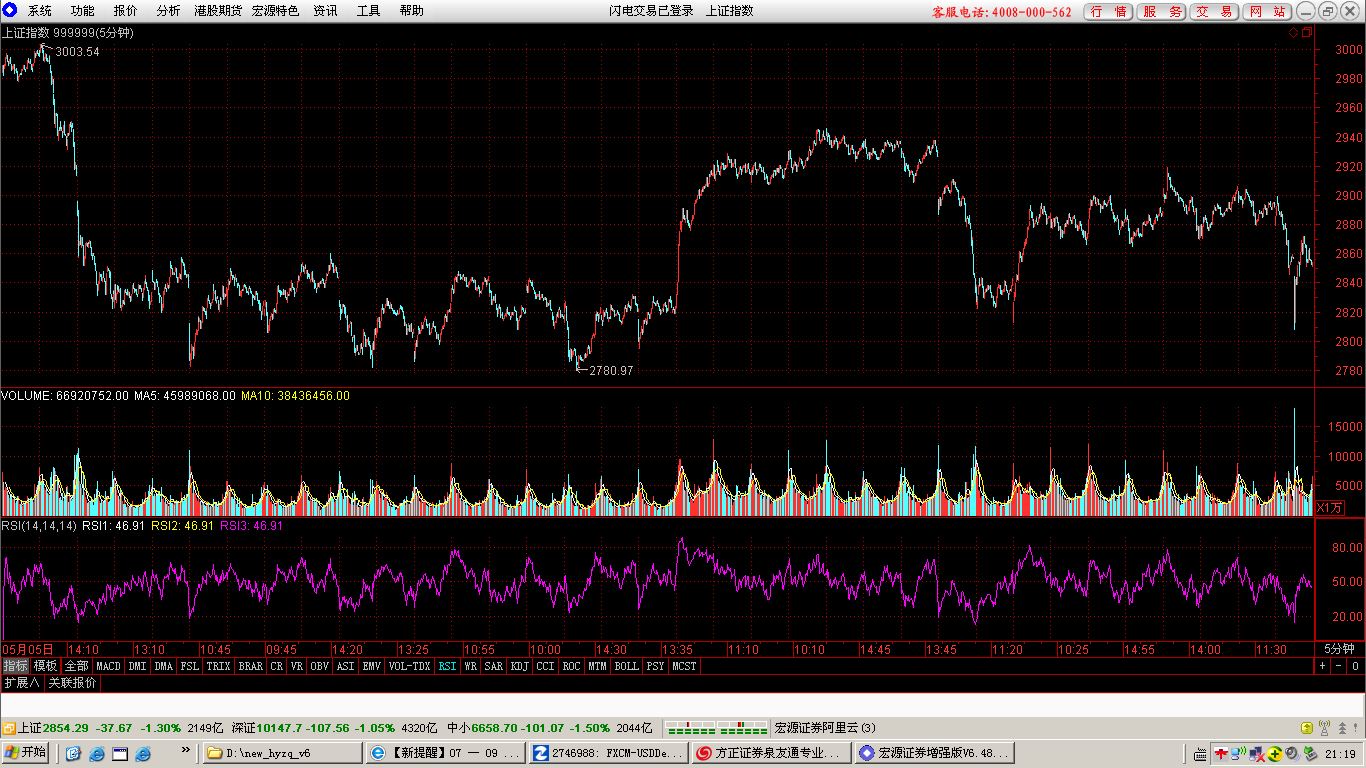The image size is (1366, 768).
Task: Click the keyboard icon in the system tray
Action: click(x=1200, y=753)
